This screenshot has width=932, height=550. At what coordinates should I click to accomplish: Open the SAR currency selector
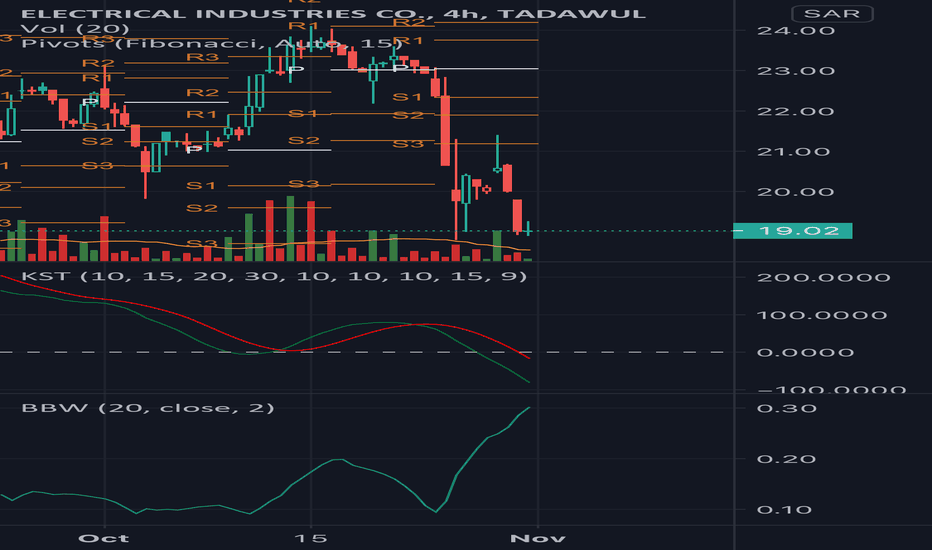click(832, 14)
